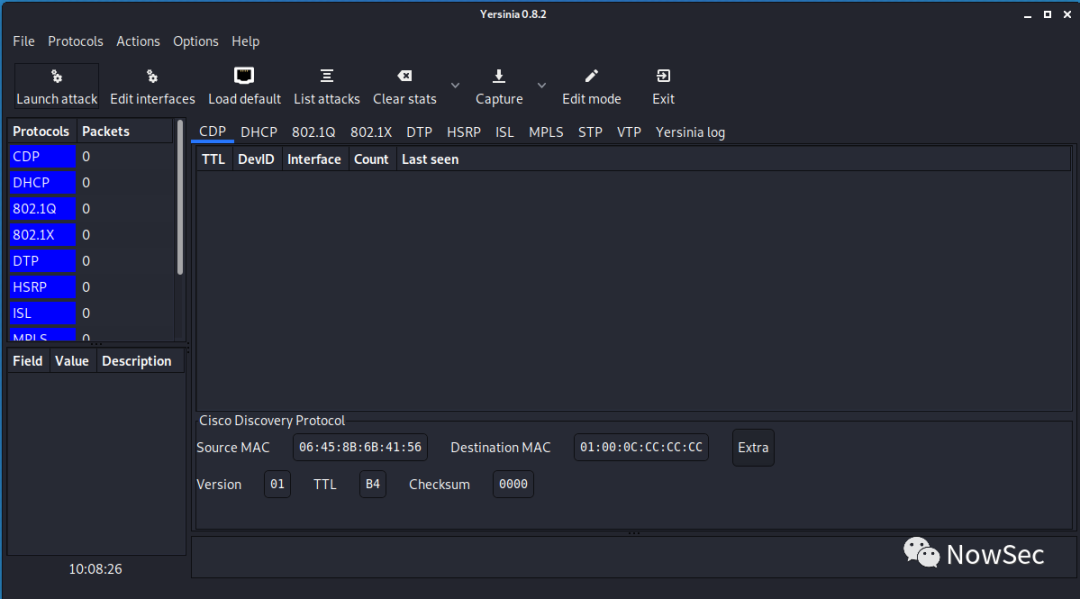Switch to the DHCP tab

tap(259, 132)
